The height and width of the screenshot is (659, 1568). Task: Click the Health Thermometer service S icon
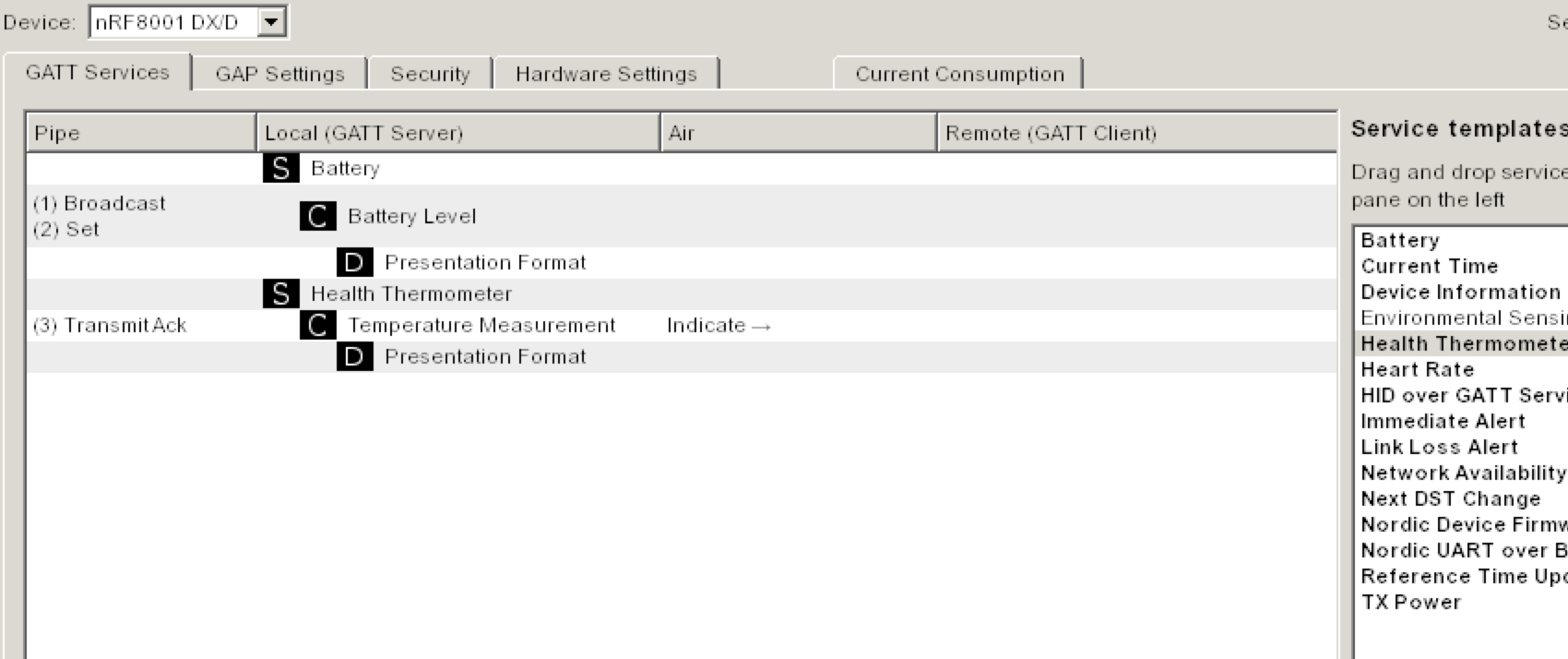[280, 294]
